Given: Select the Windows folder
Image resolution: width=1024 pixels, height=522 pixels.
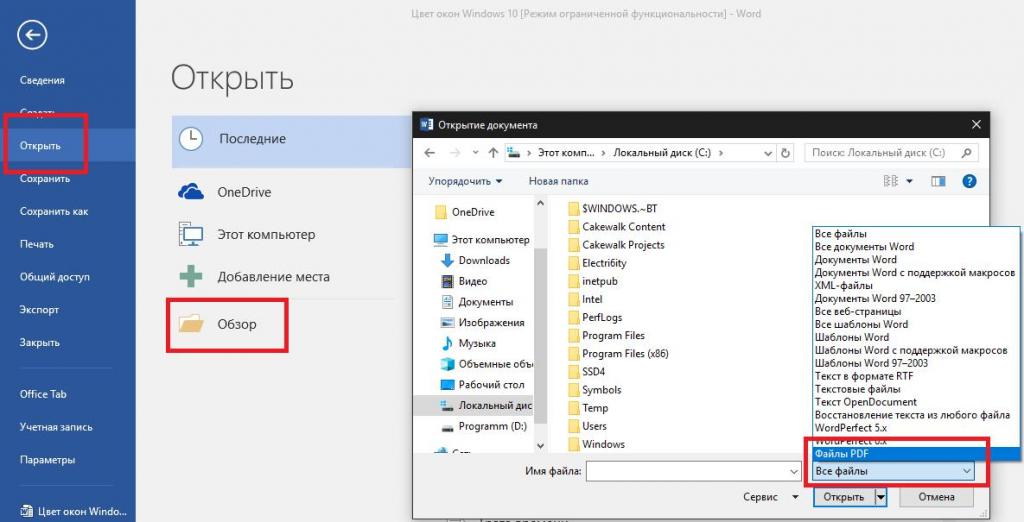Looking at the screenshot, I should point(596,444).
